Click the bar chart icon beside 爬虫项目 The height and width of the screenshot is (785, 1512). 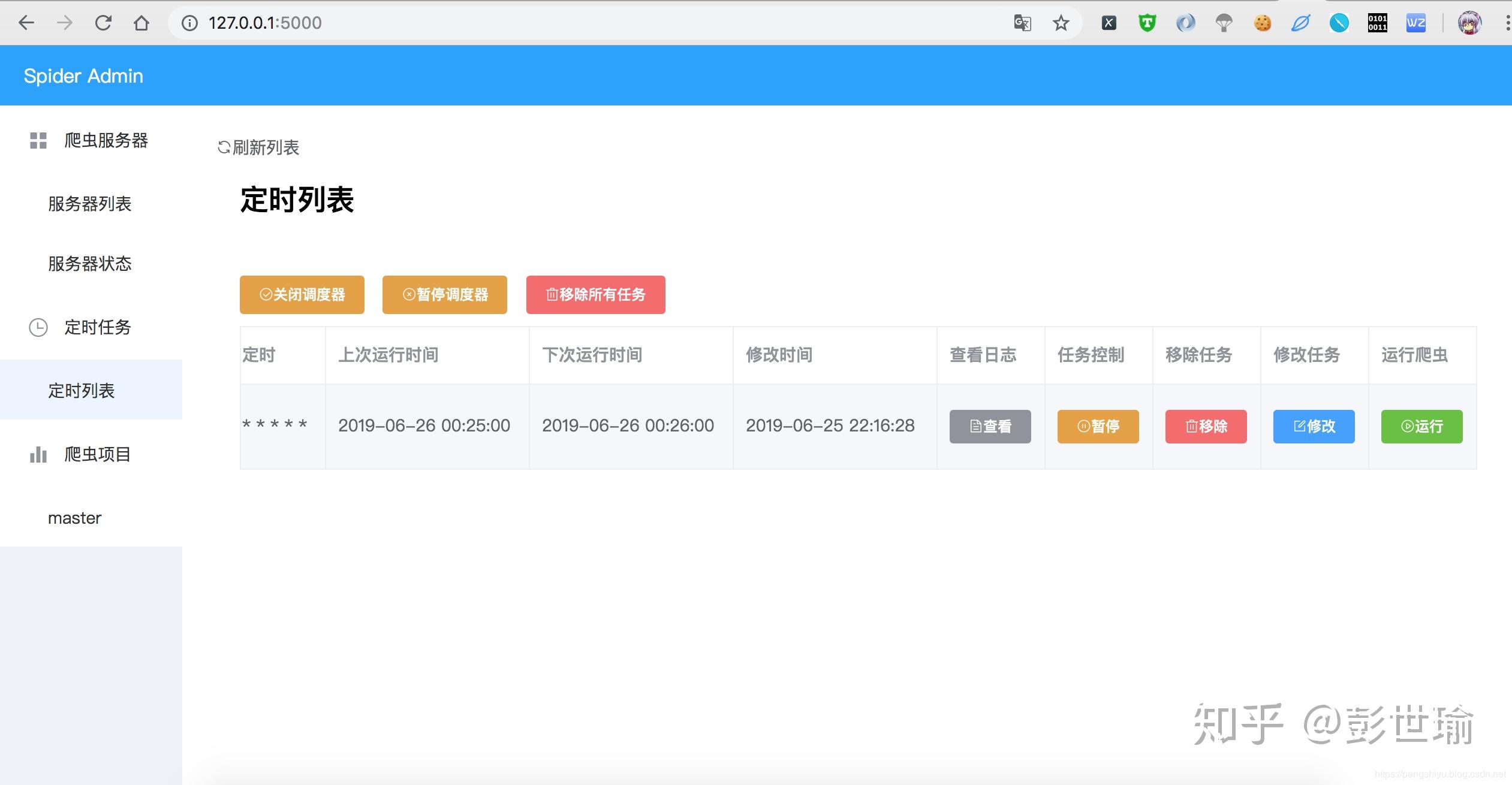37,454
